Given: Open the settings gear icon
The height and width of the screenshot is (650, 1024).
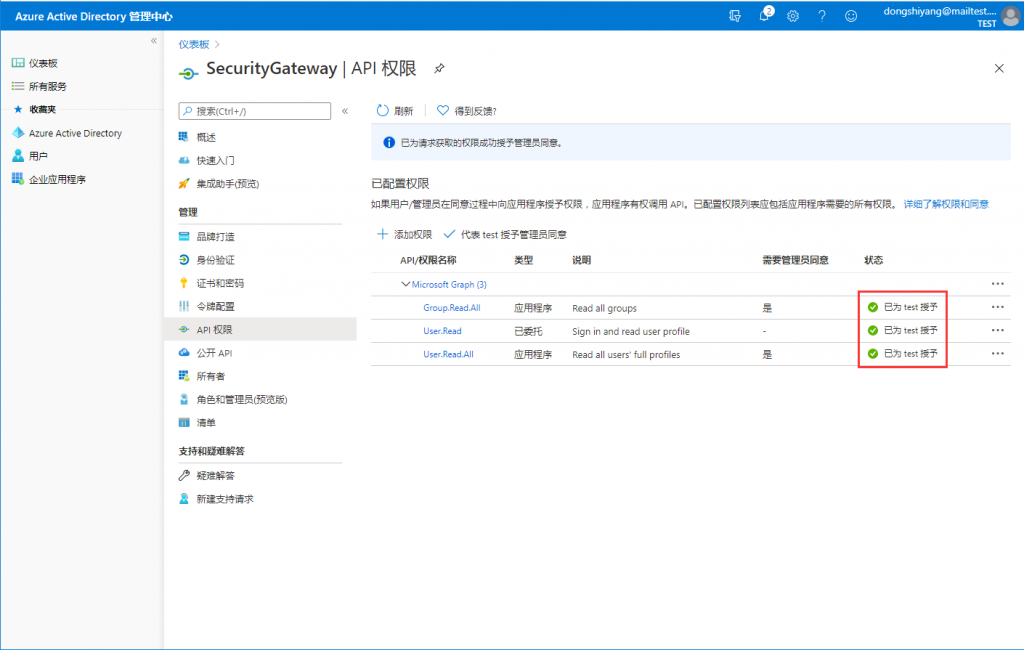Looking at the screenshot, I should click(793, 16).
